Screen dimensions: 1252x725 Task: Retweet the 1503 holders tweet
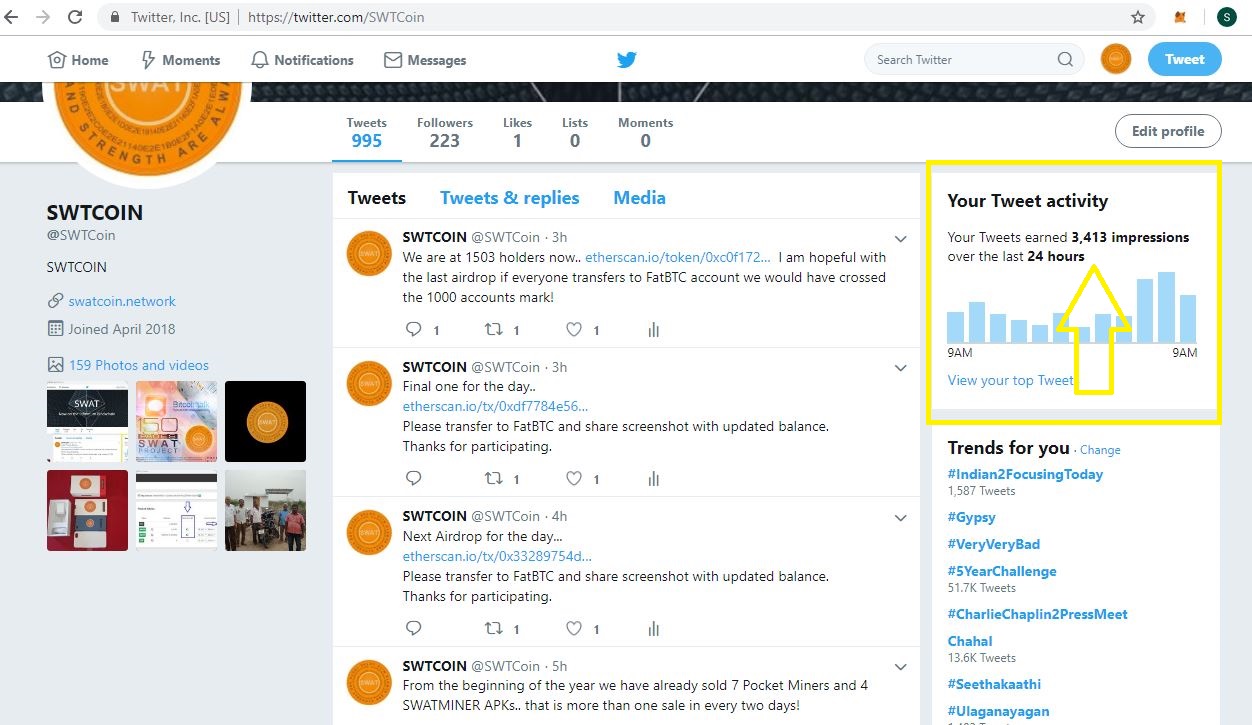coord(493,329)
